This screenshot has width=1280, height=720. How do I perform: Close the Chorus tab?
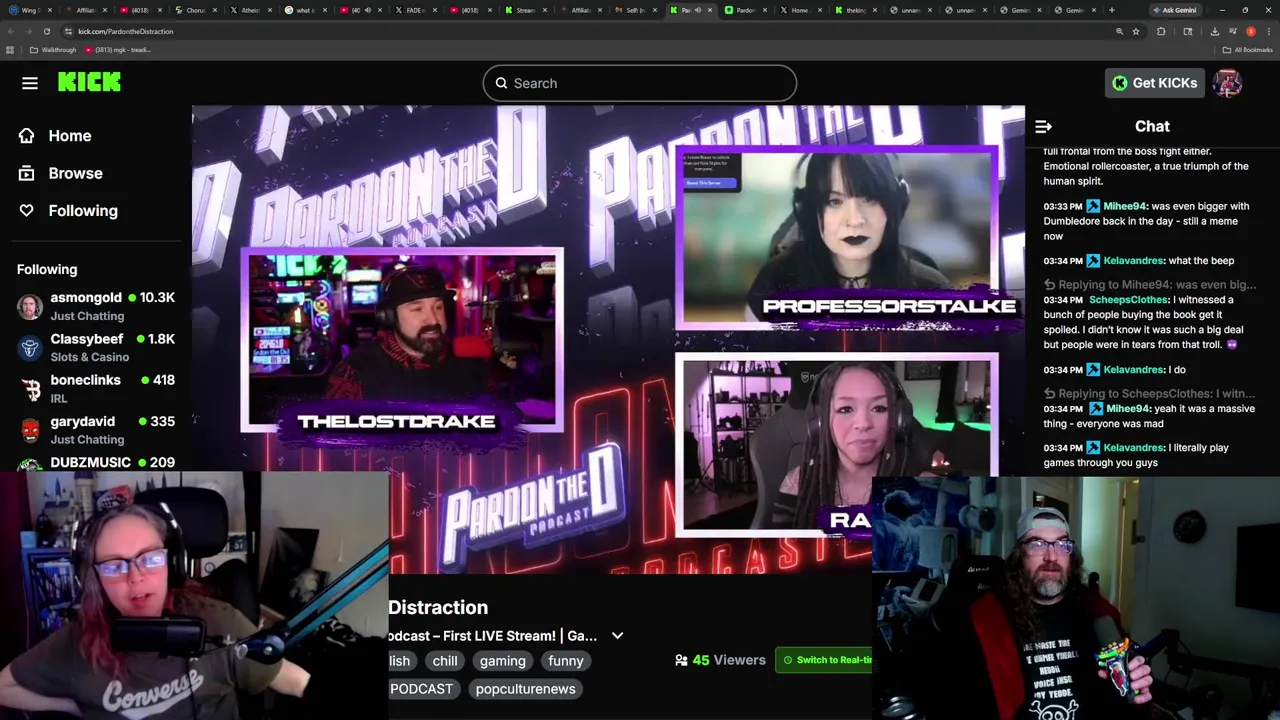(x=214, y=10)
